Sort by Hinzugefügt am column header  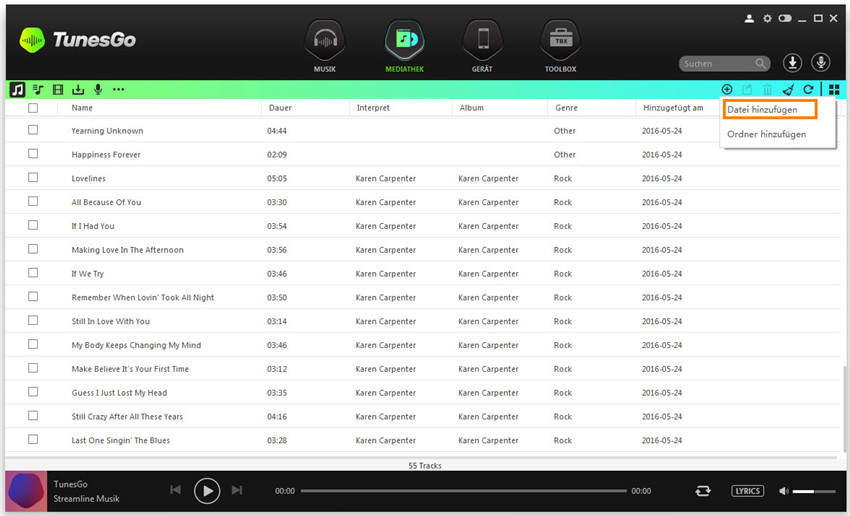[x=673, y=108]
